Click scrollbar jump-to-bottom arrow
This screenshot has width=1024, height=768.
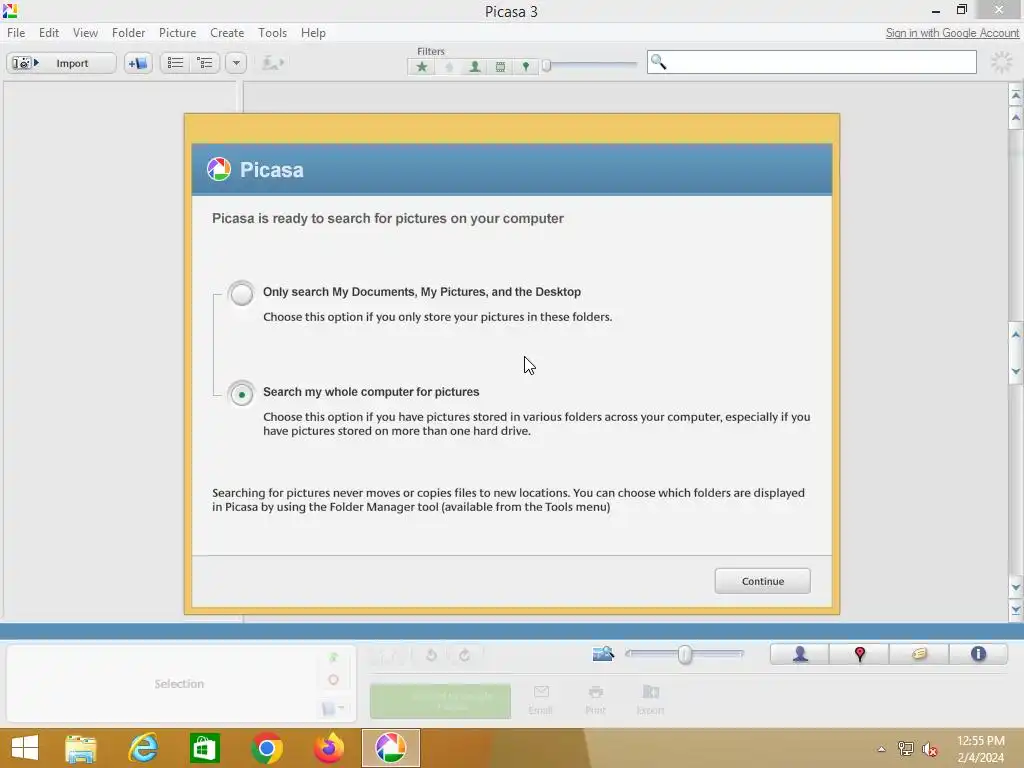point(1016,610)
